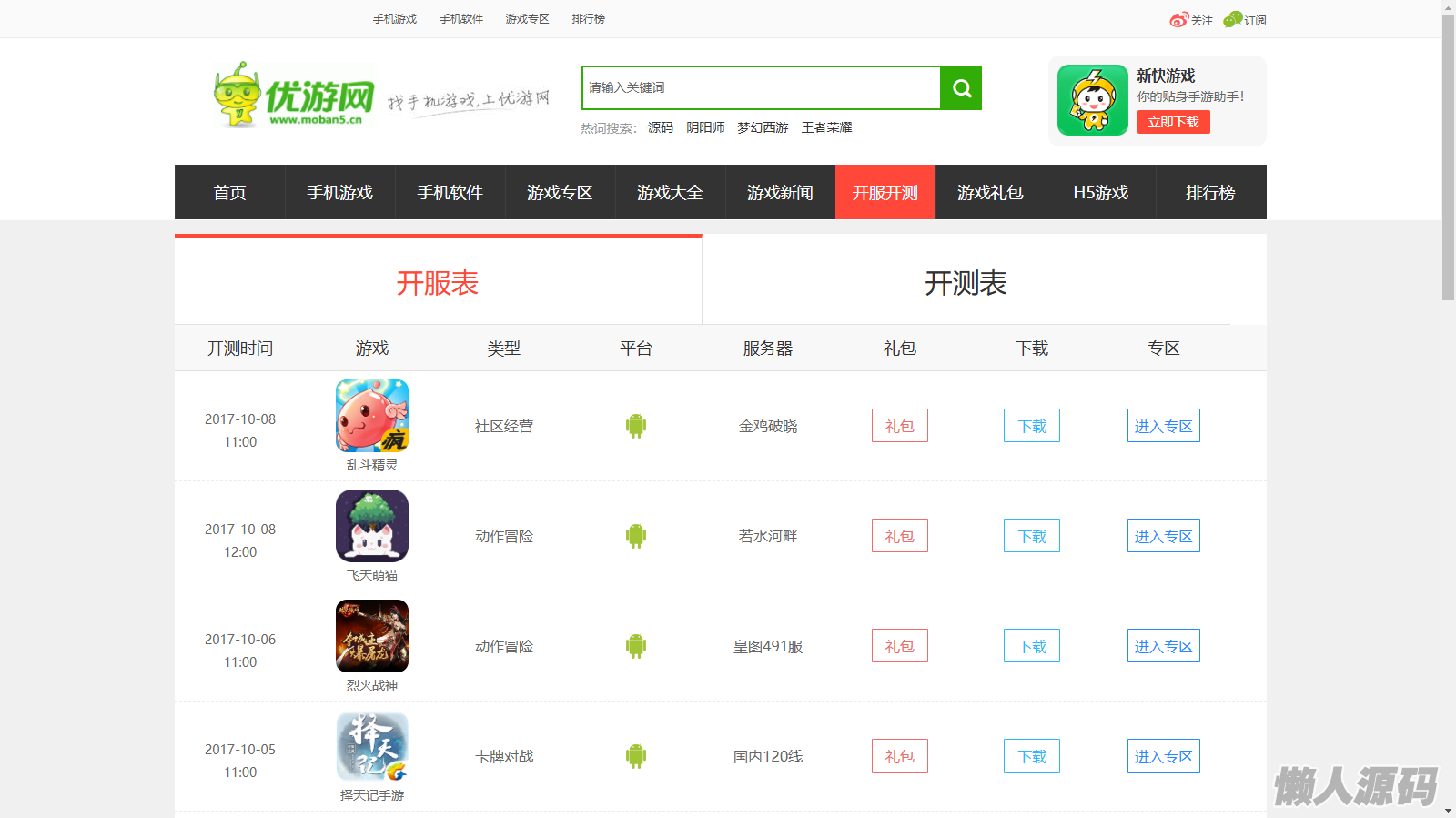Click the 新快游戏 app icon
The height and width of the screenshot is (818, 1456).
click(x=1093, y=100)
